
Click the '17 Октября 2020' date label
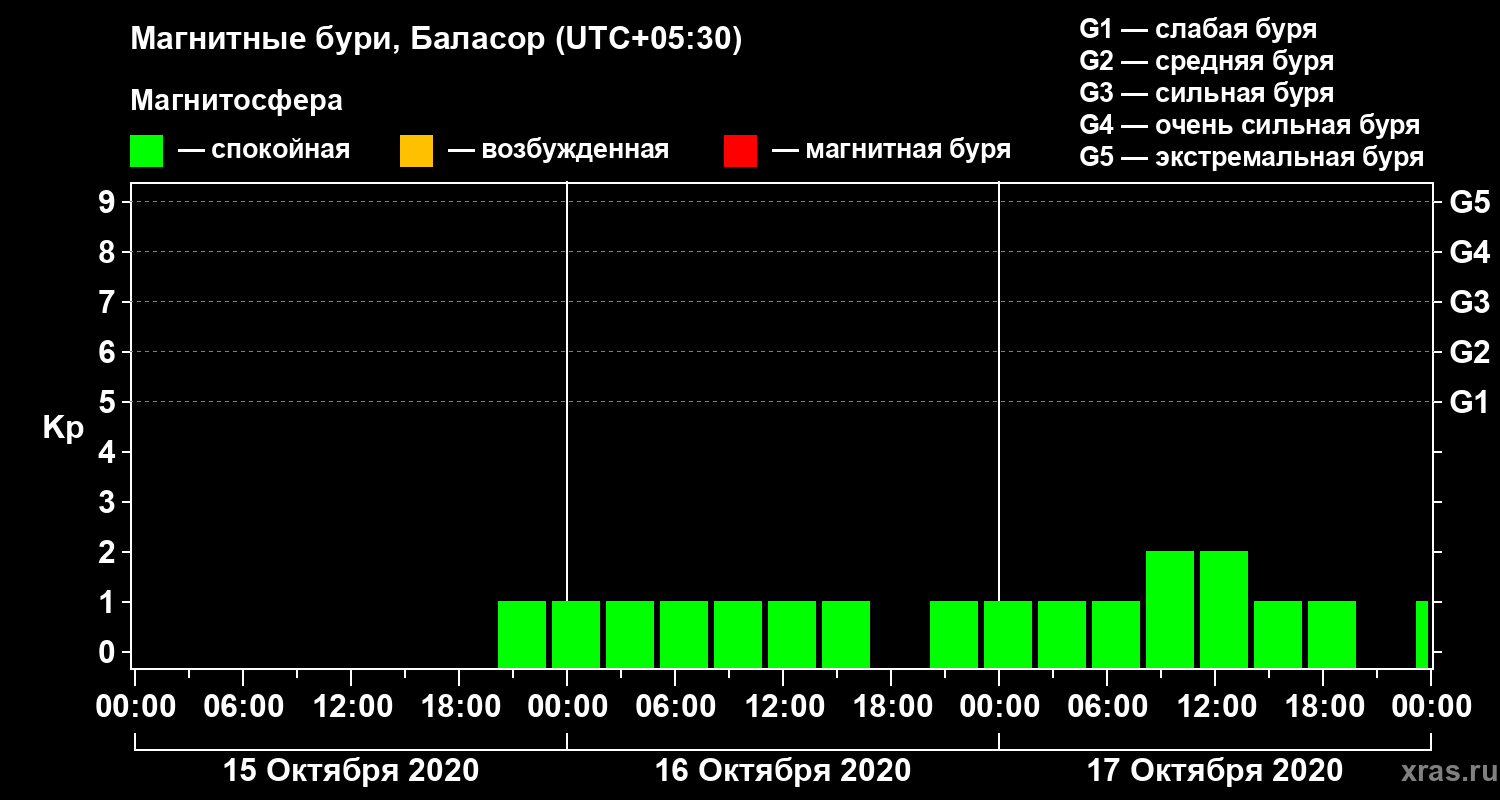[1214, 771]
